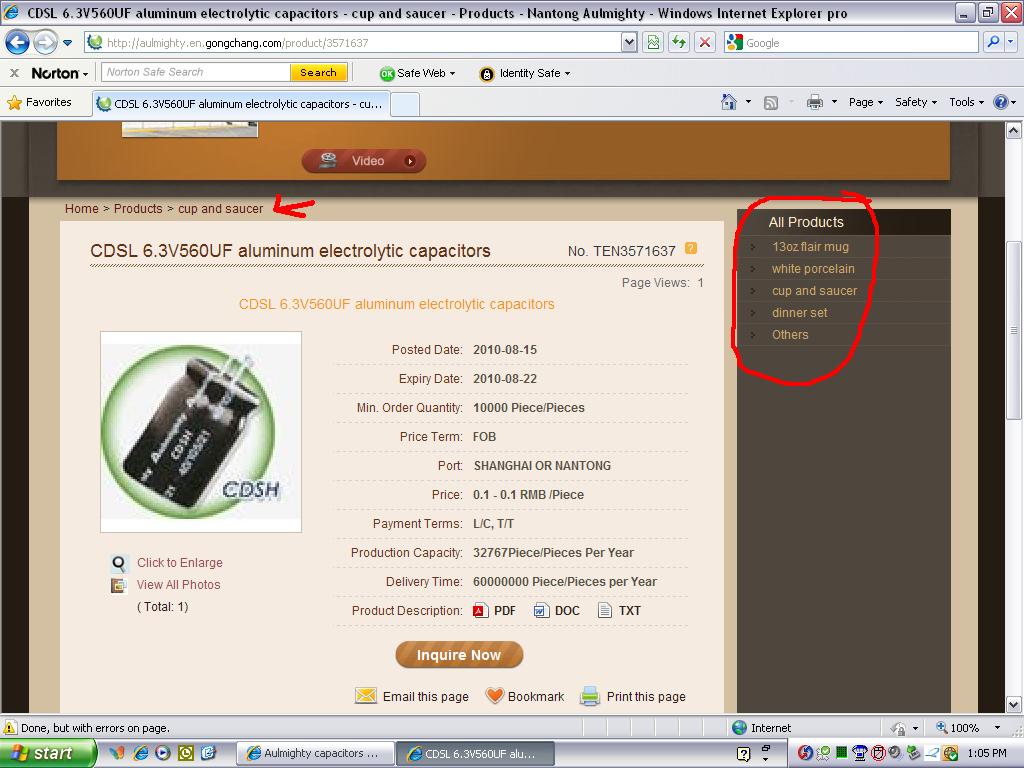Click the Click to Enlarge link
This screenshot has width=1024, height=768.
[180, 563]
